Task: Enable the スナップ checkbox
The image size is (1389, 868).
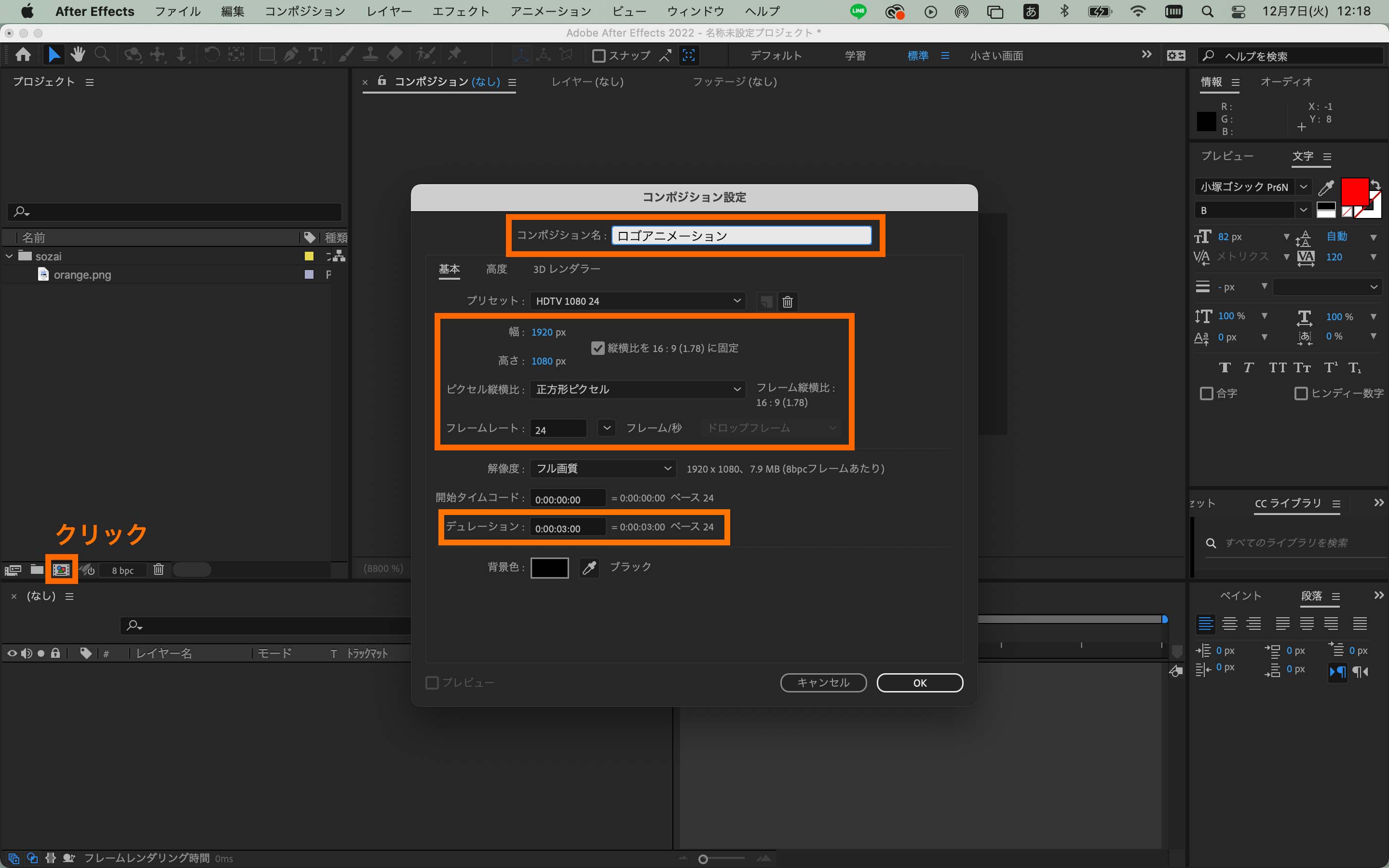Action: (599, 55)
